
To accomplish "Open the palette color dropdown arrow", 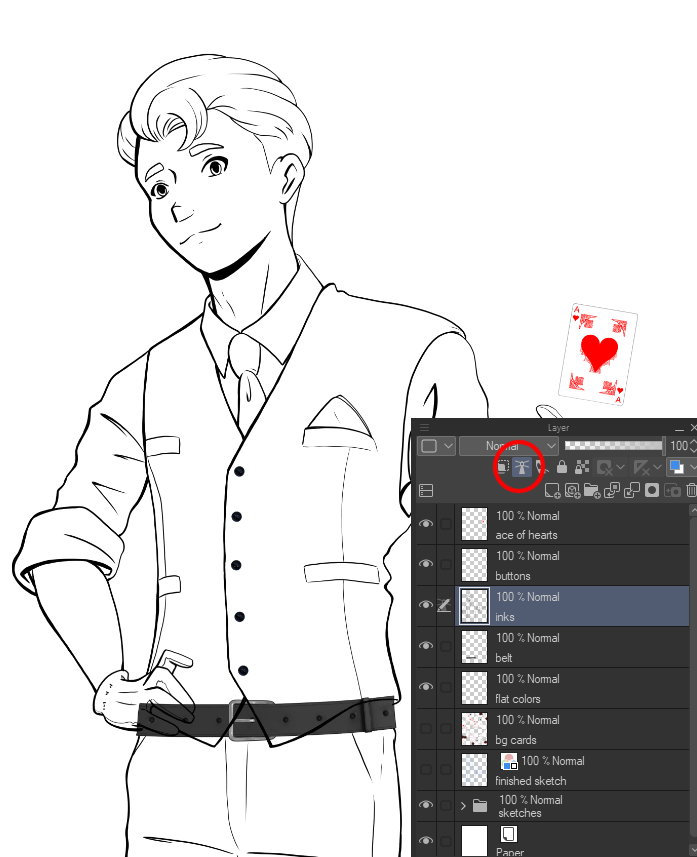I will (448, 446).
